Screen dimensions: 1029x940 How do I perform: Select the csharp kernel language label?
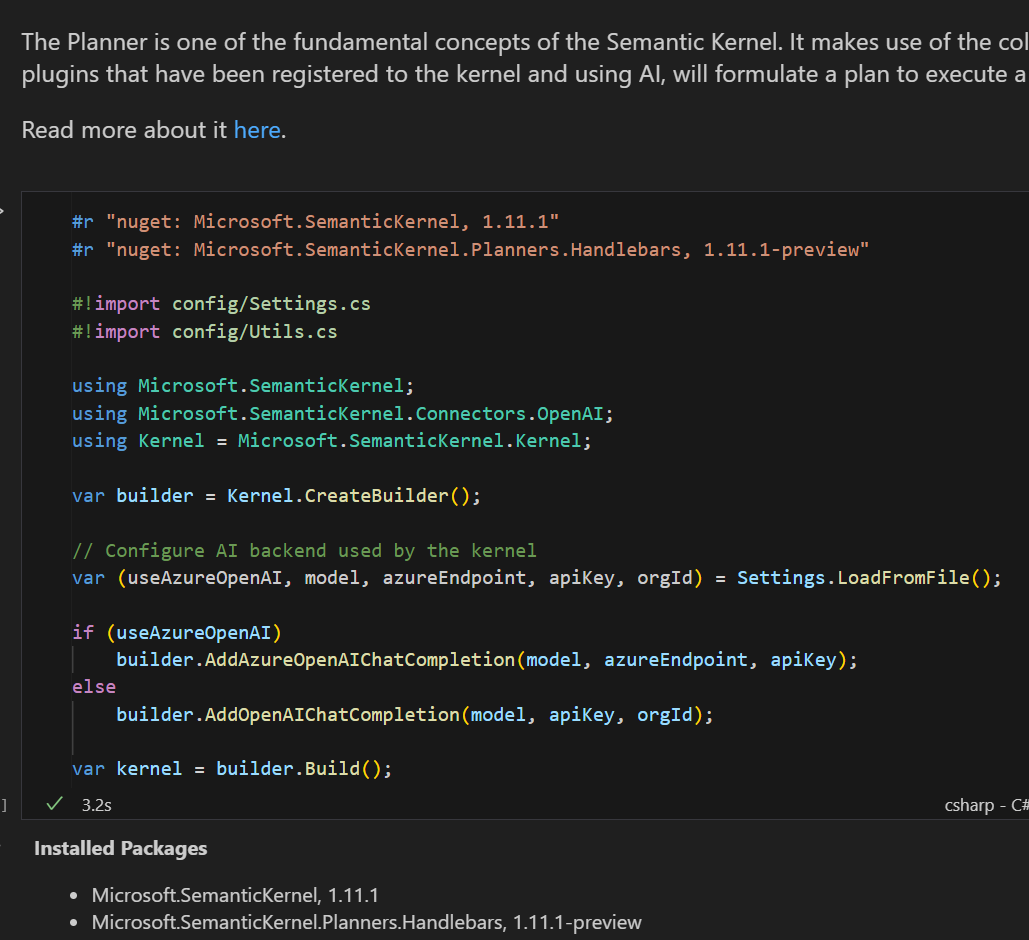pos(986,805)
